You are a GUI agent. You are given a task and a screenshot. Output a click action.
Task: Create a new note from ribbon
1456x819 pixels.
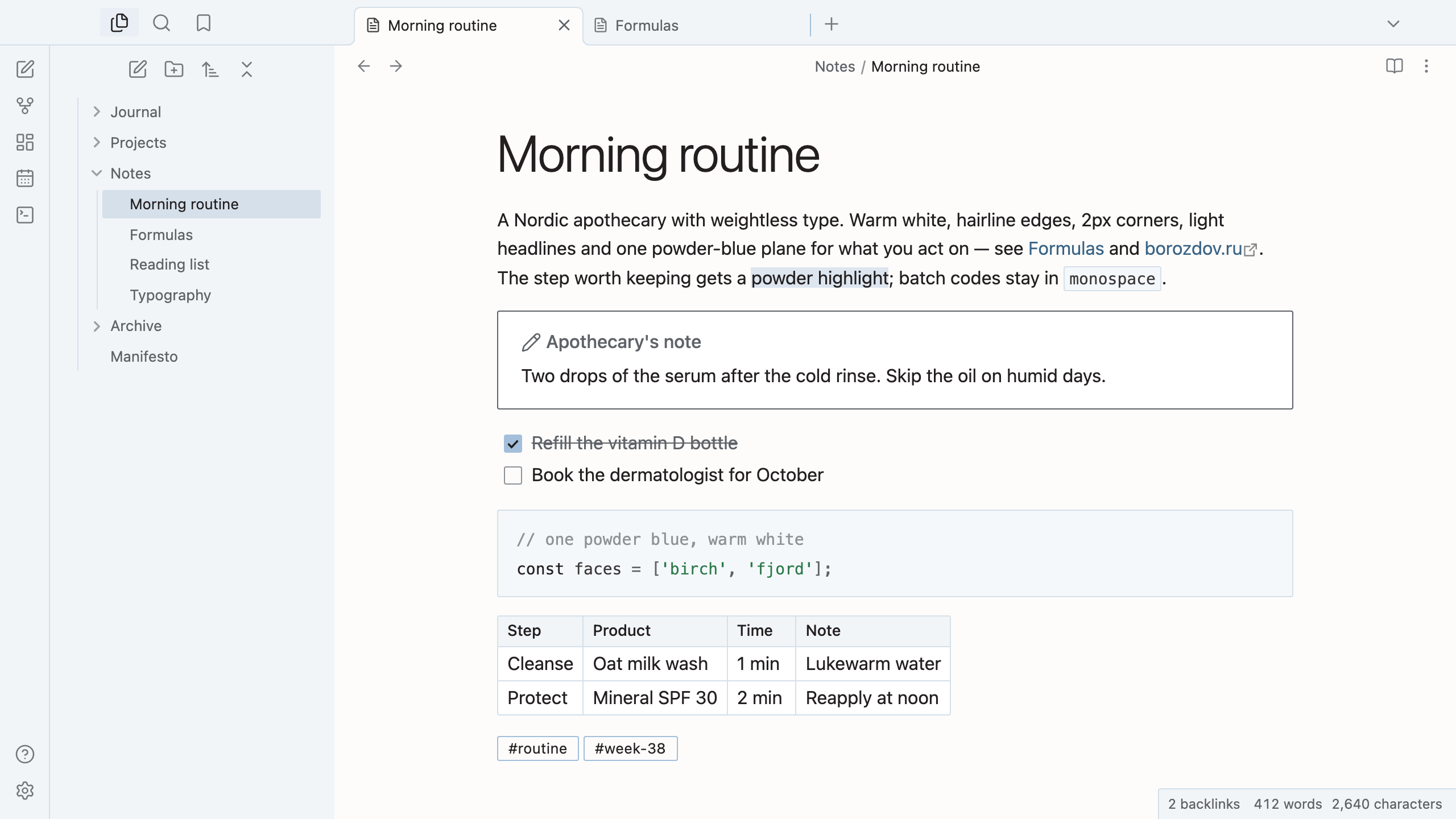[25, 69]
